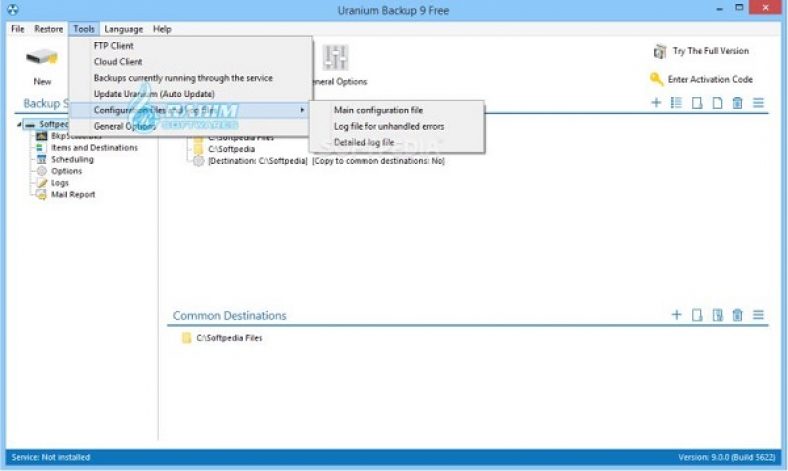Select Items and Destinations tree item
Screen dimensions: 788x471
(x=94, y=148)
